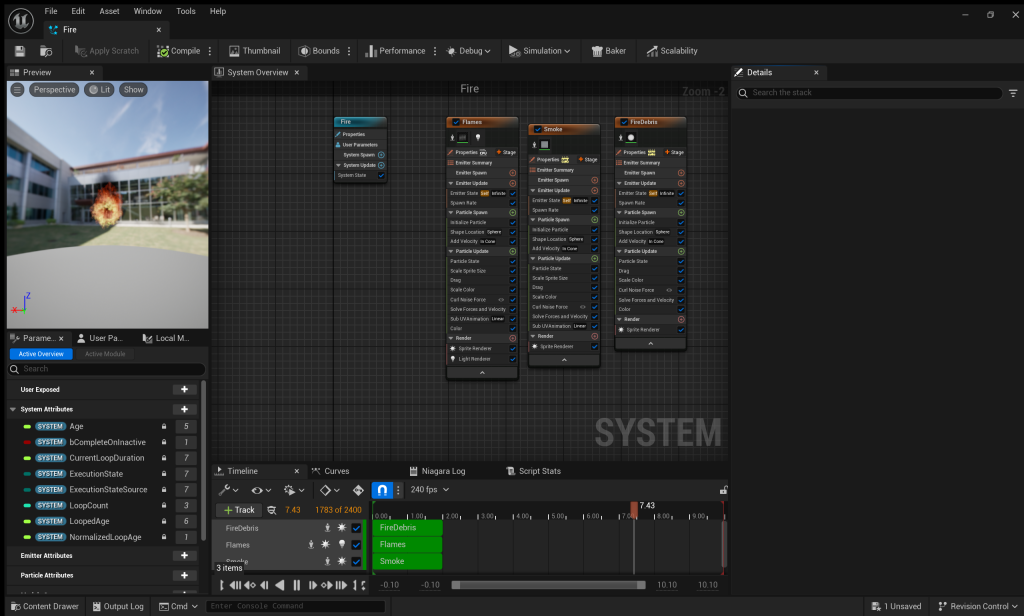Toggle Sprite Renderer checkbox in FireDebris emitter
This screenshot has height=616, width=1024.
[681, 330]
